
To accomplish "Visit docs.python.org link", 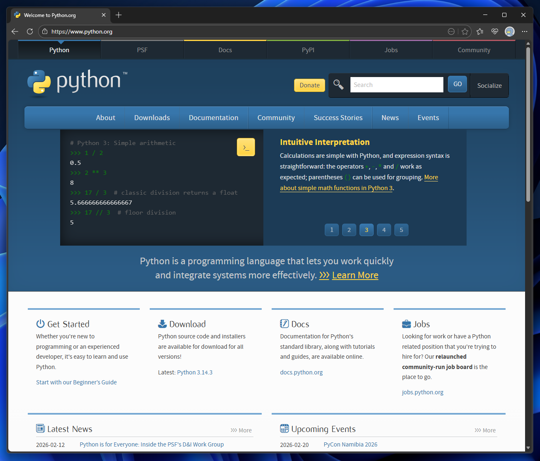I will point(301,372).
